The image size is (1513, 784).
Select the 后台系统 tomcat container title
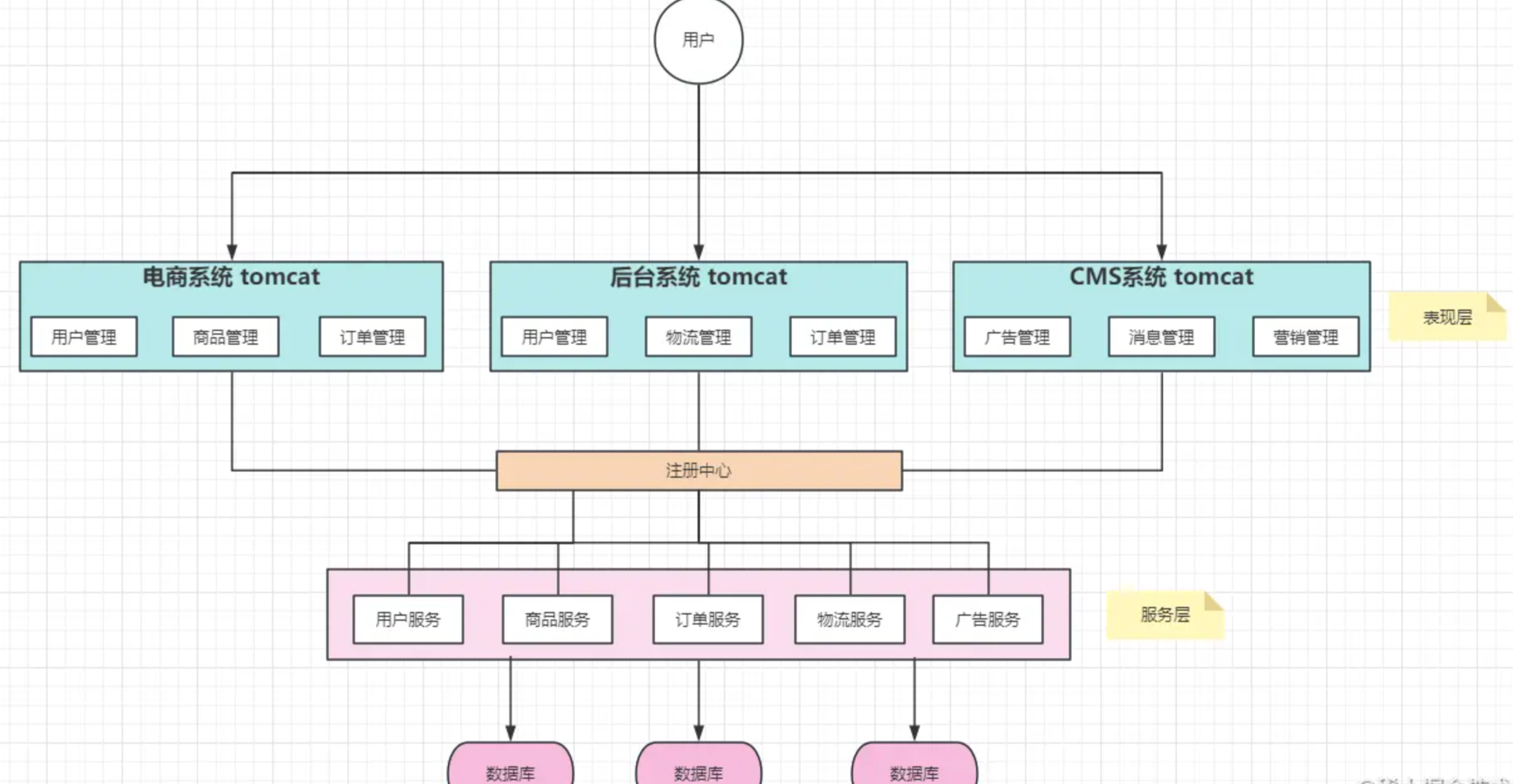[698, 277]
